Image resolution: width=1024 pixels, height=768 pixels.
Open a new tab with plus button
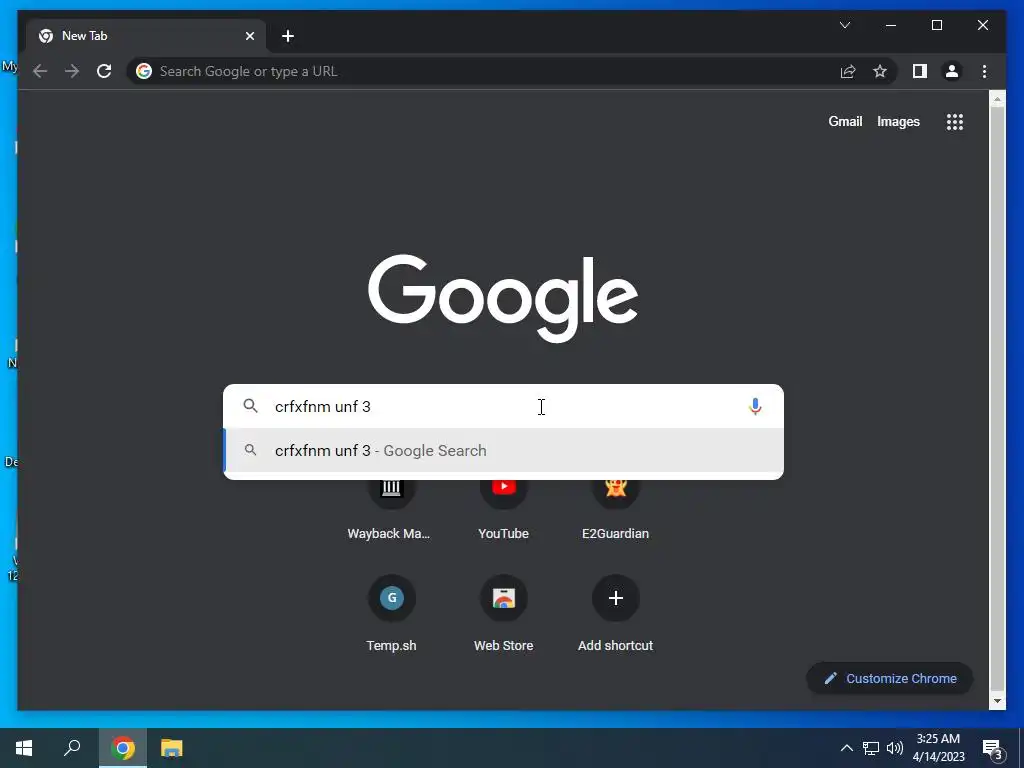click(x=287, y=36)
